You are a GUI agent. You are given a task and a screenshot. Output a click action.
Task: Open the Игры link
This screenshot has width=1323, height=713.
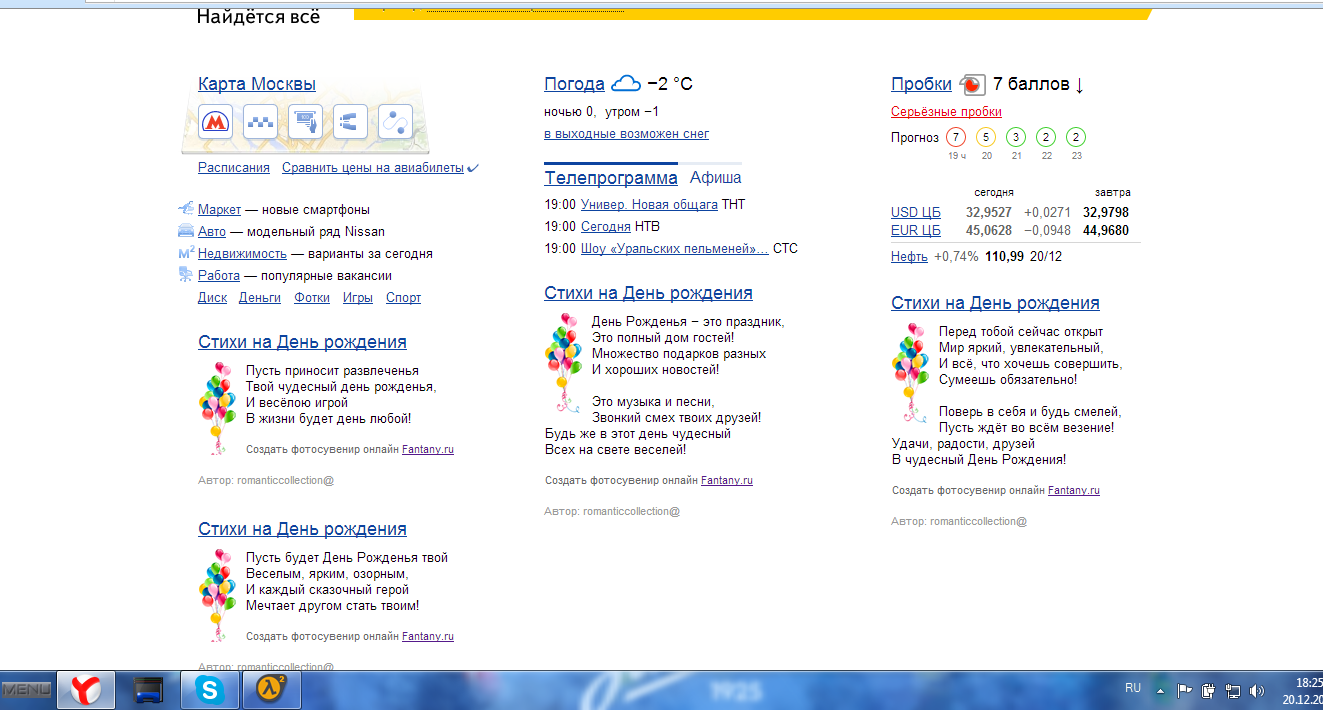(x=358, y=298)
